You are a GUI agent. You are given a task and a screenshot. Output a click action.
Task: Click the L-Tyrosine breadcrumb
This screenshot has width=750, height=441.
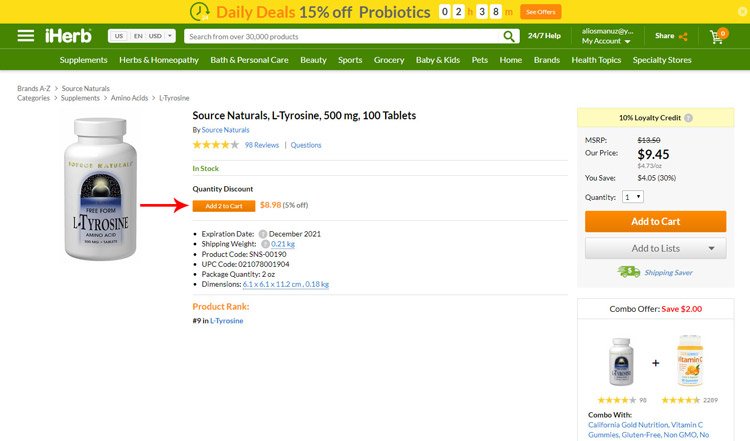click(x=174, y=98)
